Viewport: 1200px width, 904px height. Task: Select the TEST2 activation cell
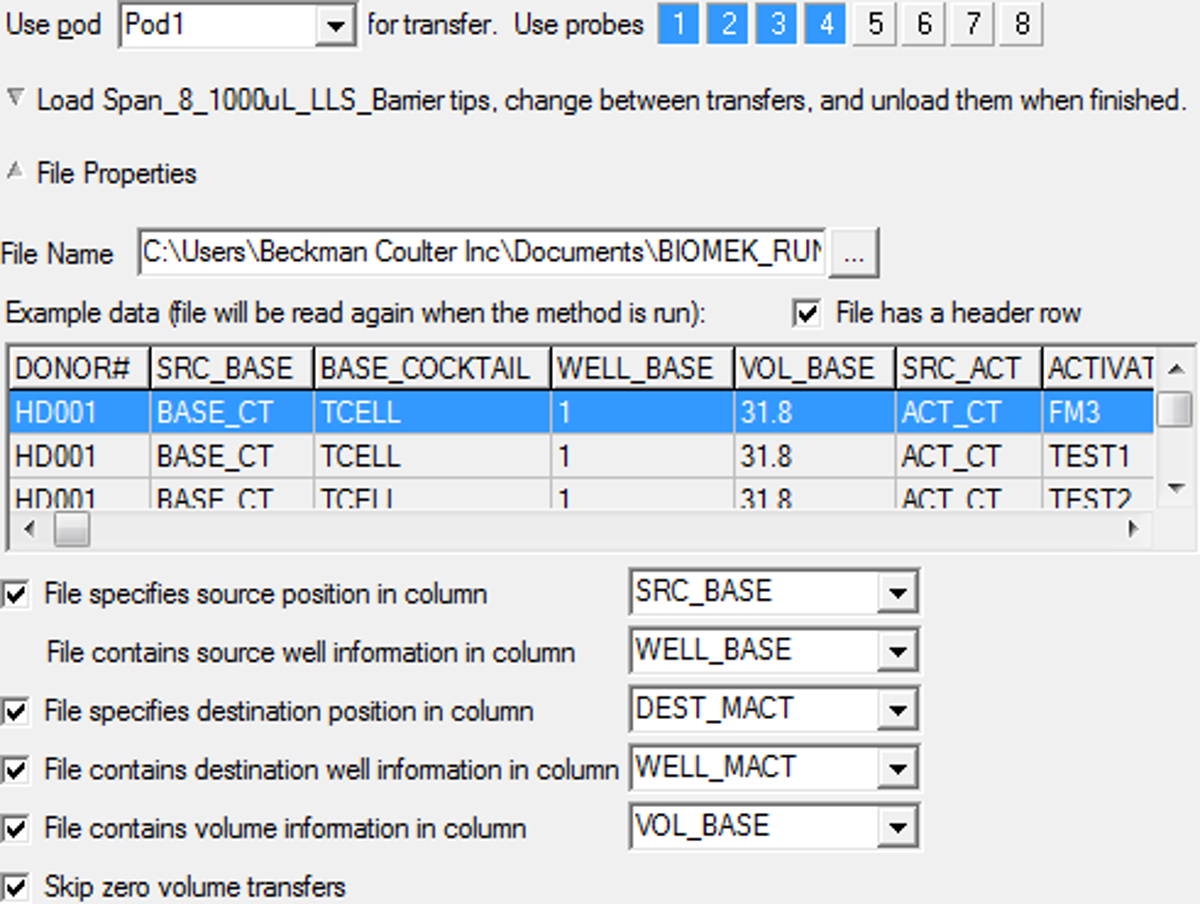click(x=1100, y=495)
